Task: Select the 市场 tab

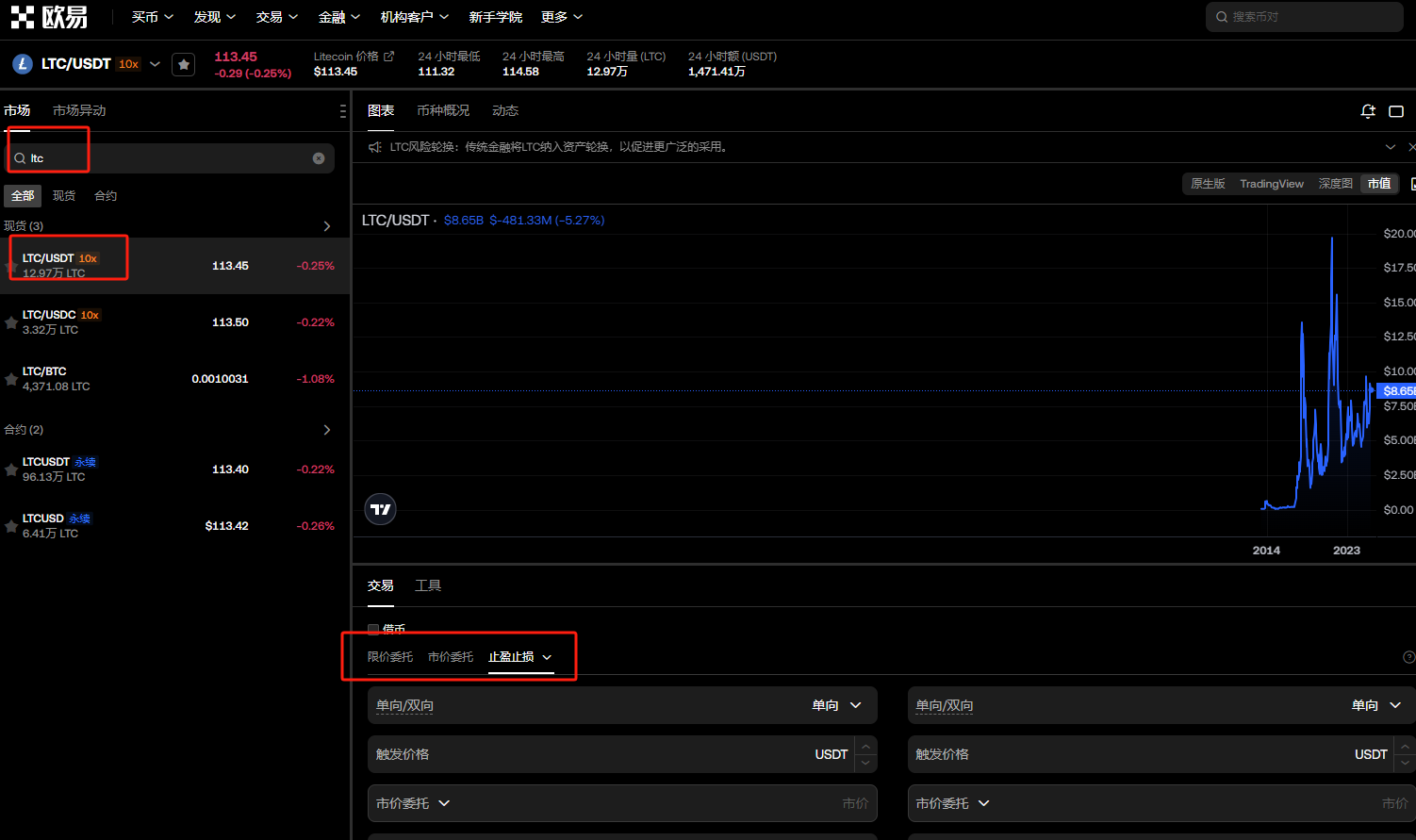Action: click(x=17, y=111)
